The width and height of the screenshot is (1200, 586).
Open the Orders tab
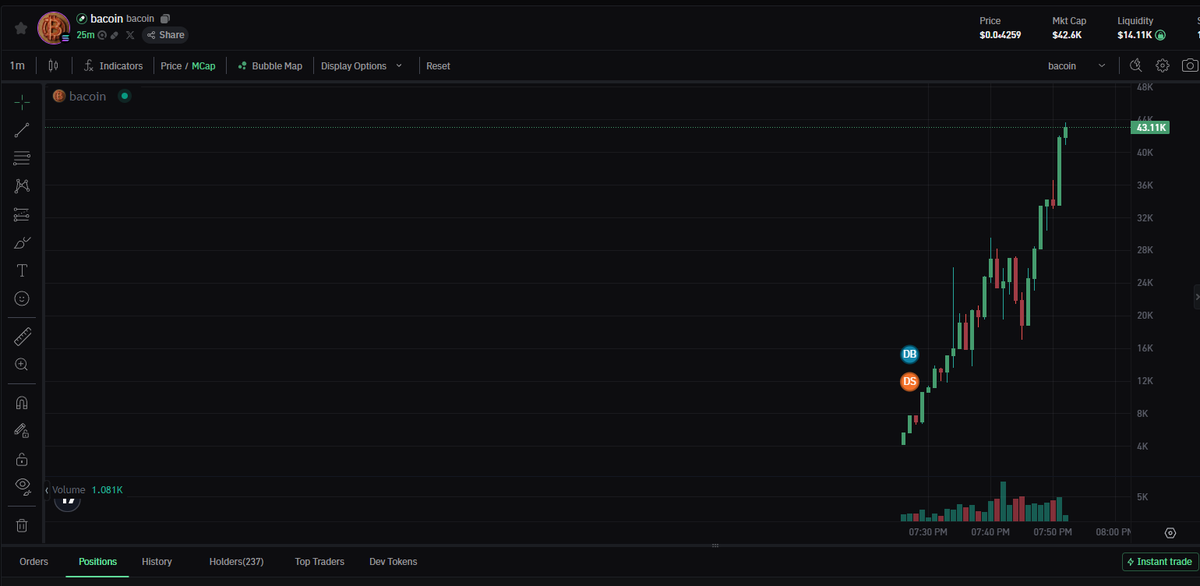coord(34,562)
